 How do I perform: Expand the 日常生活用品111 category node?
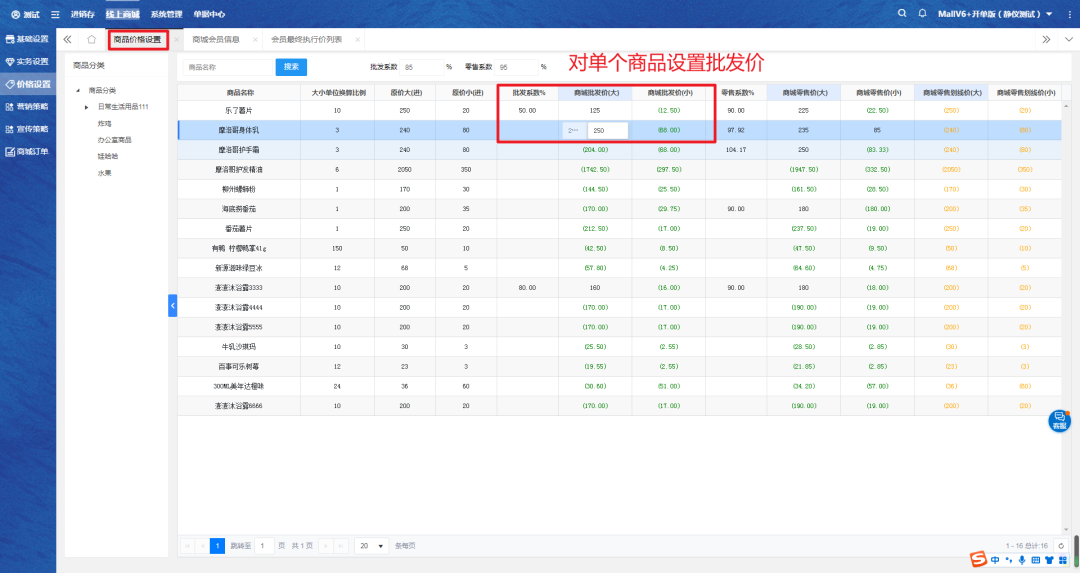coord(87,107)
